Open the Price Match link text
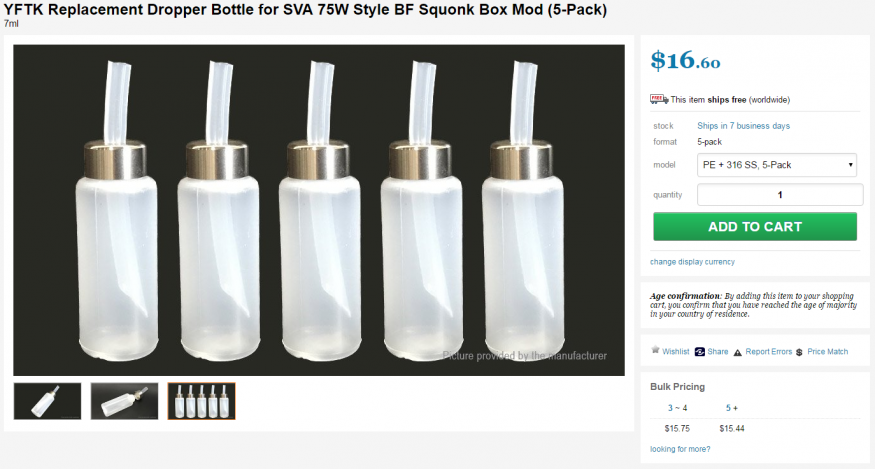Screen dimensions: 875x469 tap(828, 352)
